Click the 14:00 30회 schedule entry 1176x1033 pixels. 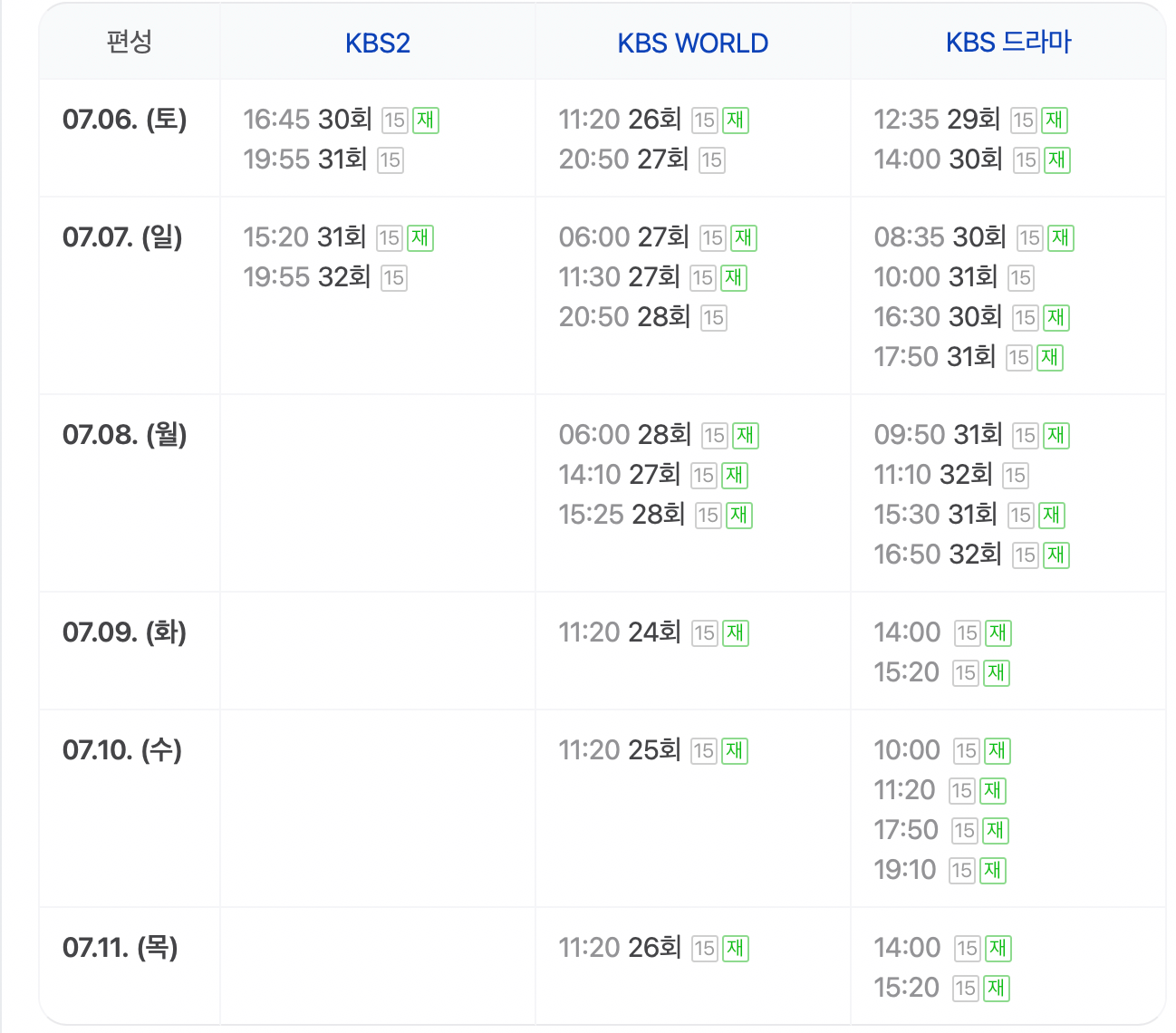pyautogui.click(x=939, y=159)
